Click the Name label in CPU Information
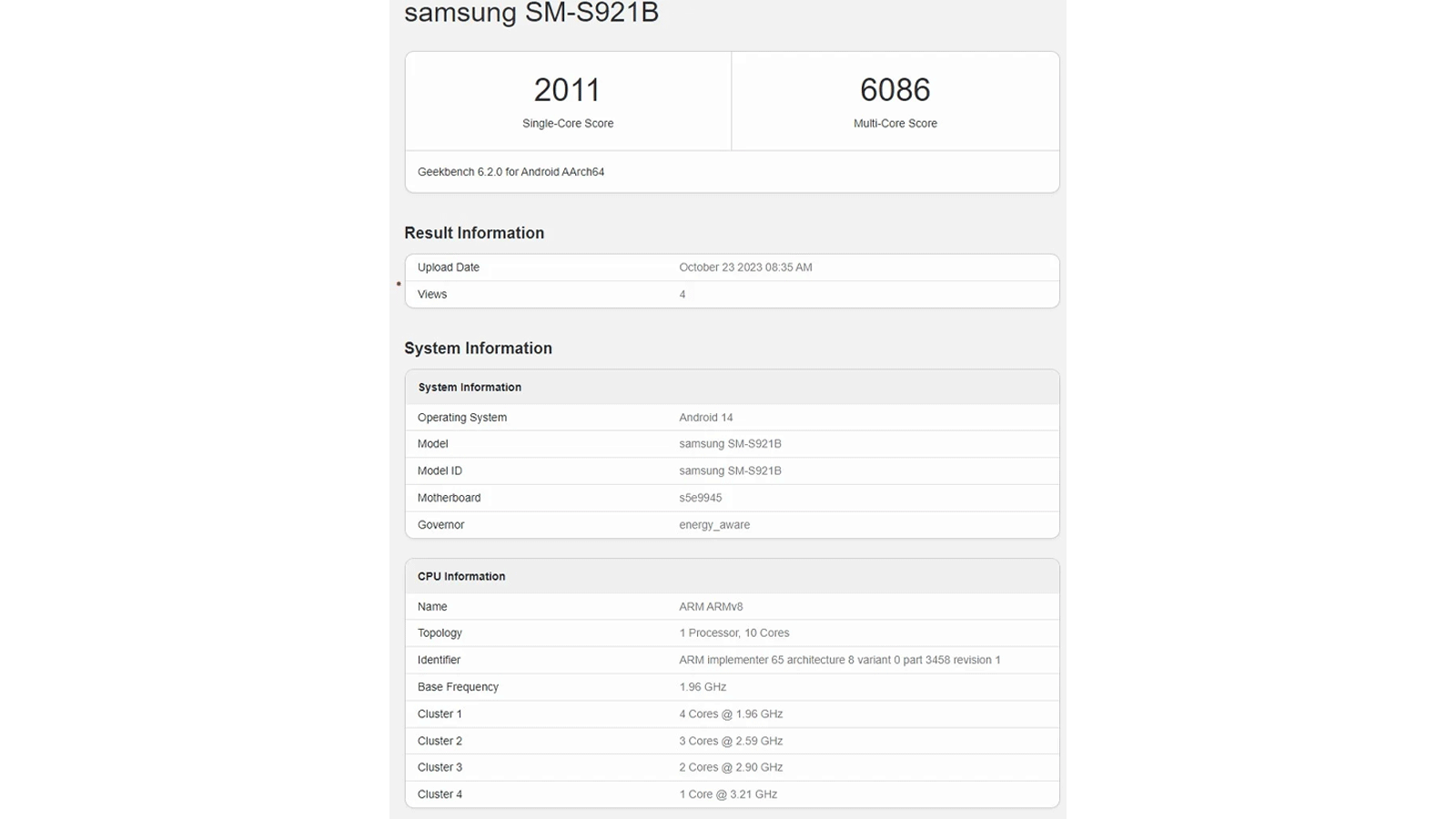This screenshot has width=1456, height=819. (x=432, y=607)
